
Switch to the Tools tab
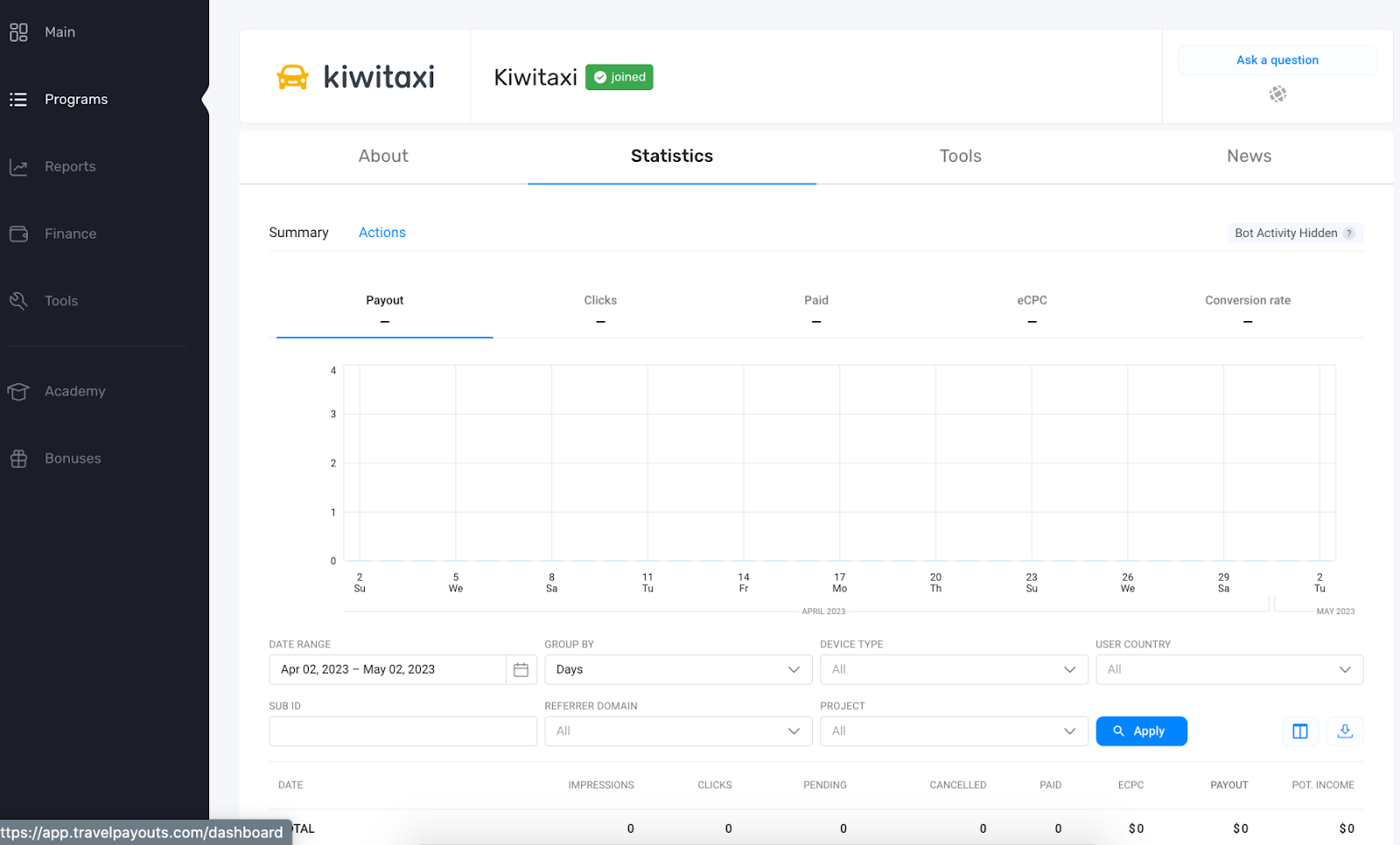[961, 157]
